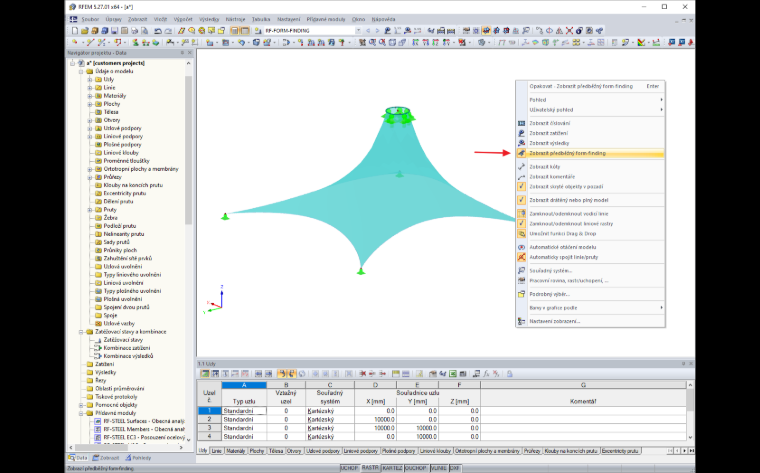Toggle RASTR grid in status bar
Viewport: 760px width, 473px height.
pyautogui.click(x=370, y=468)
